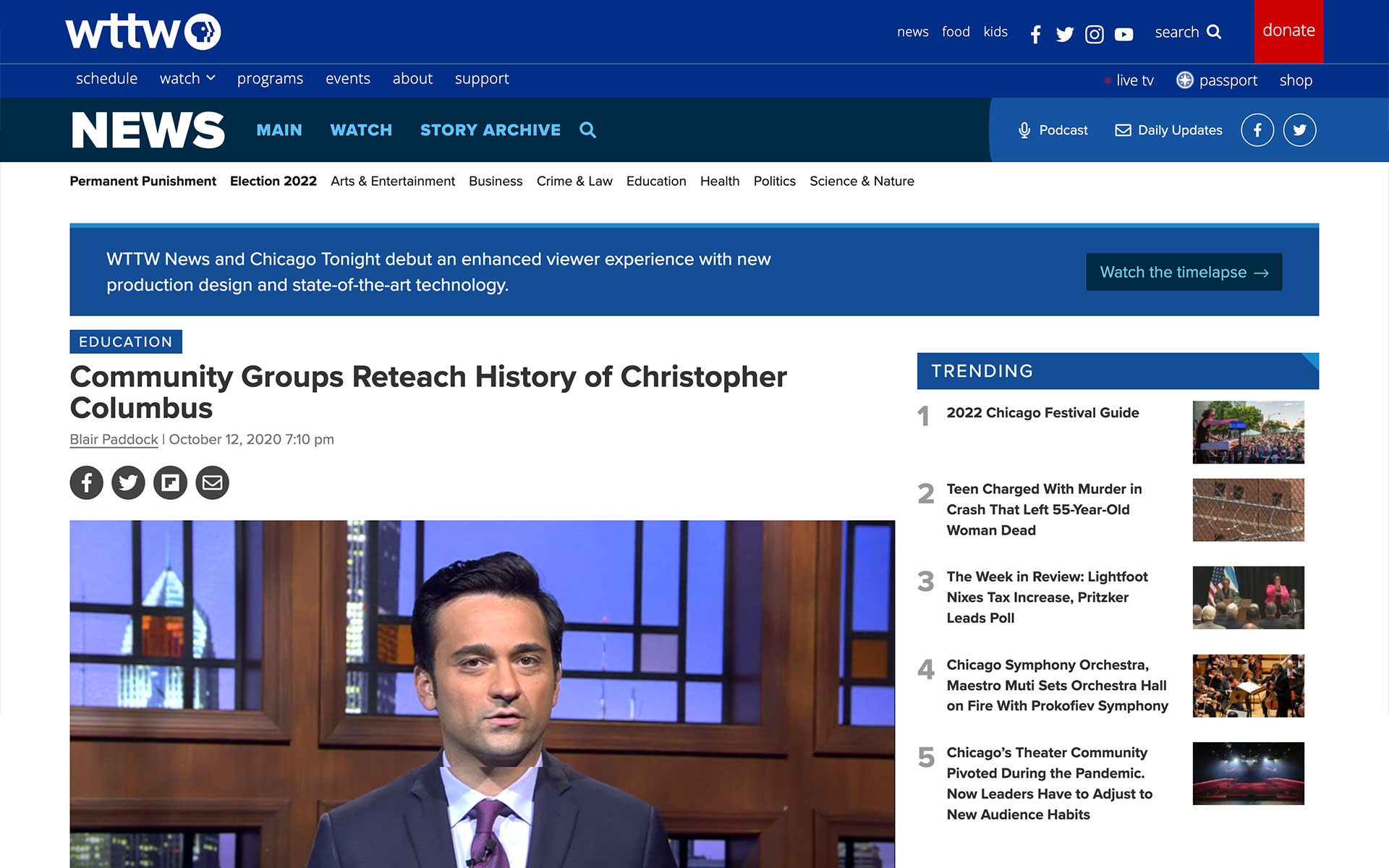Open the news link in top header
1389x868 pixels.
(913, 32)
